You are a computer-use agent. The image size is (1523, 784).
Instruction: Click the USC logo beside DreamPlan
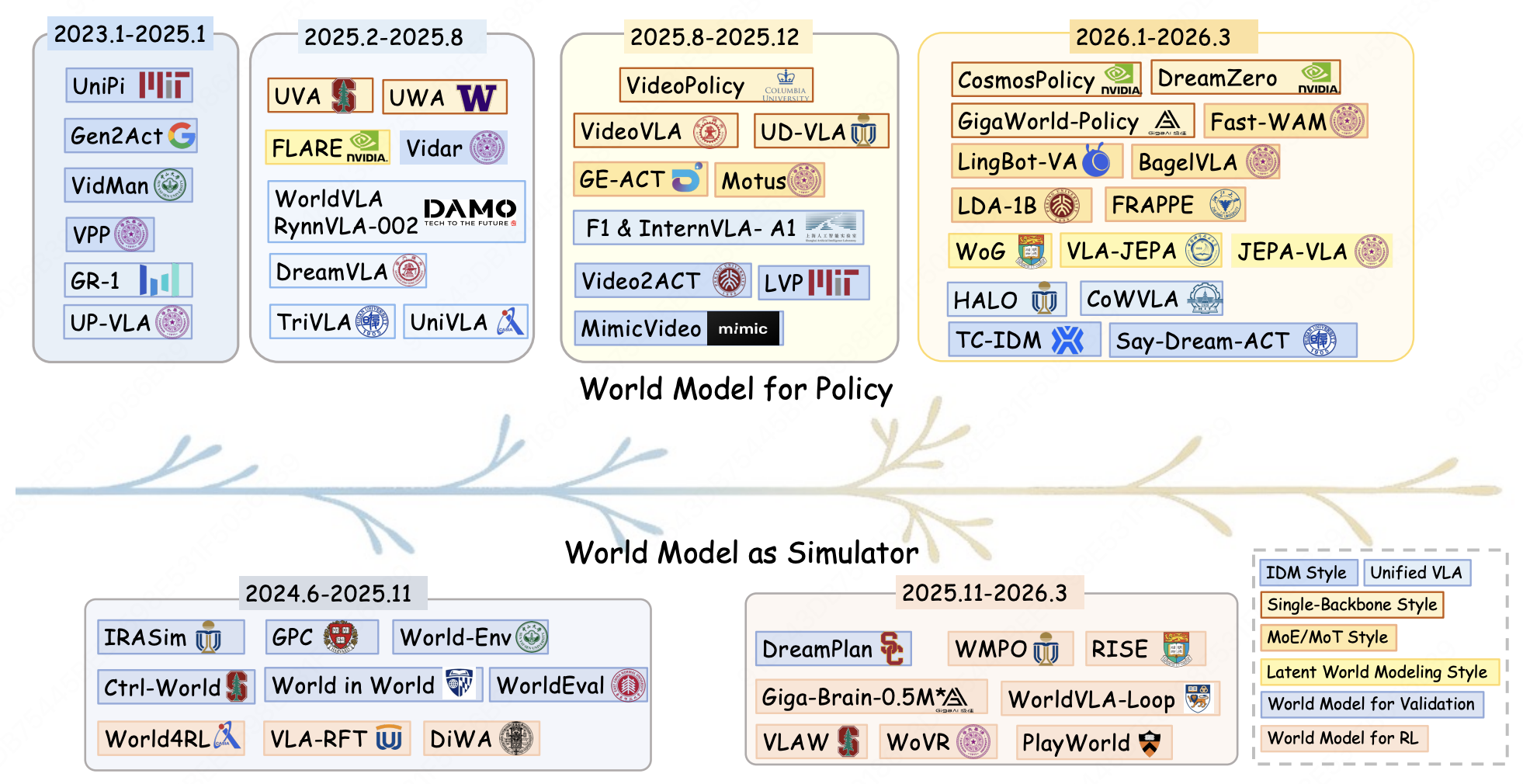click(x=892, y=649)
